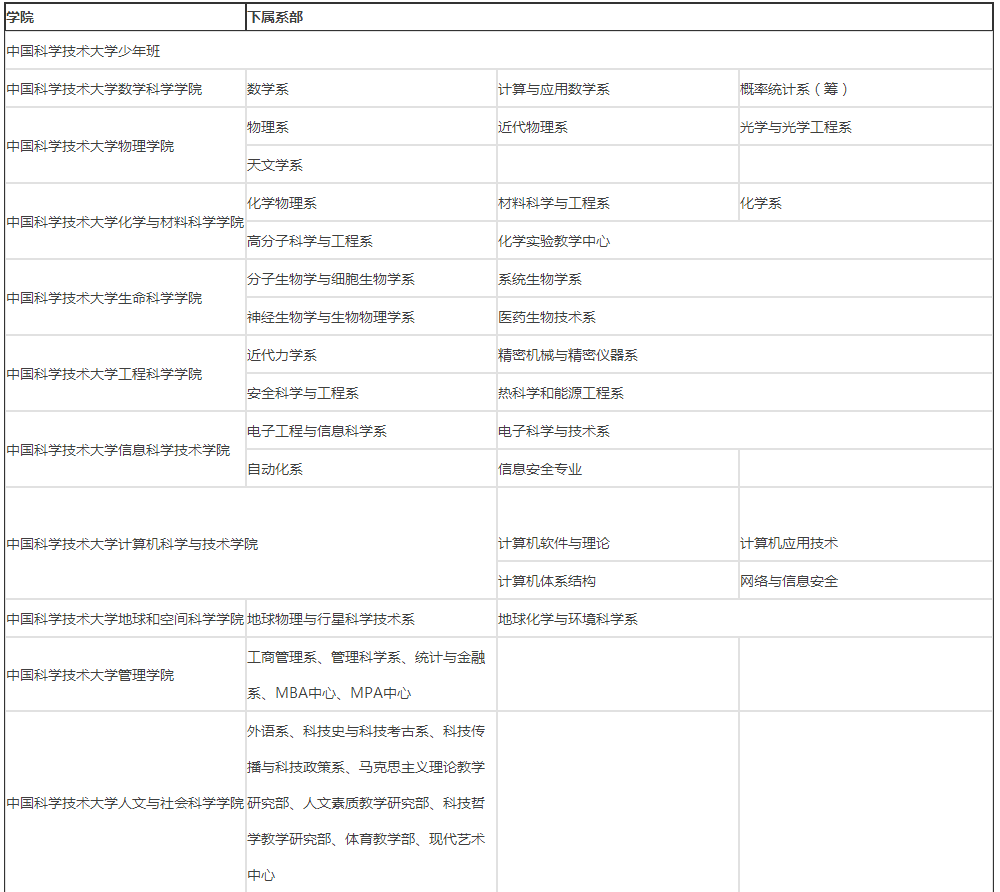Click 计算机应用技术 cell
Screen dimensions: 1000x892
pyautogui.click(x=866, y=524)
